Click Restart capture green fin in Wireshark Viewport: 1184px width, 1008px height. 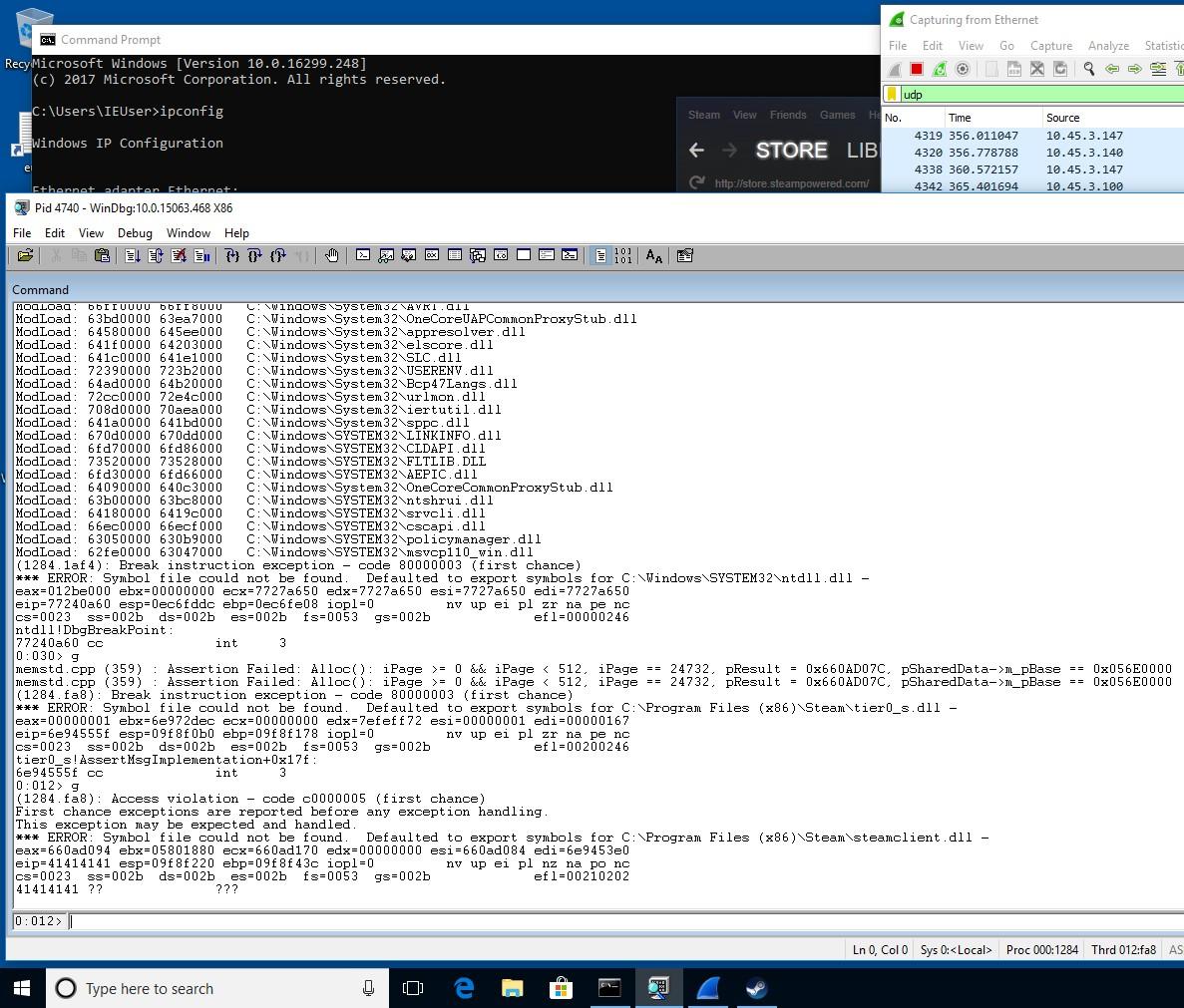[x=940, y=69]
